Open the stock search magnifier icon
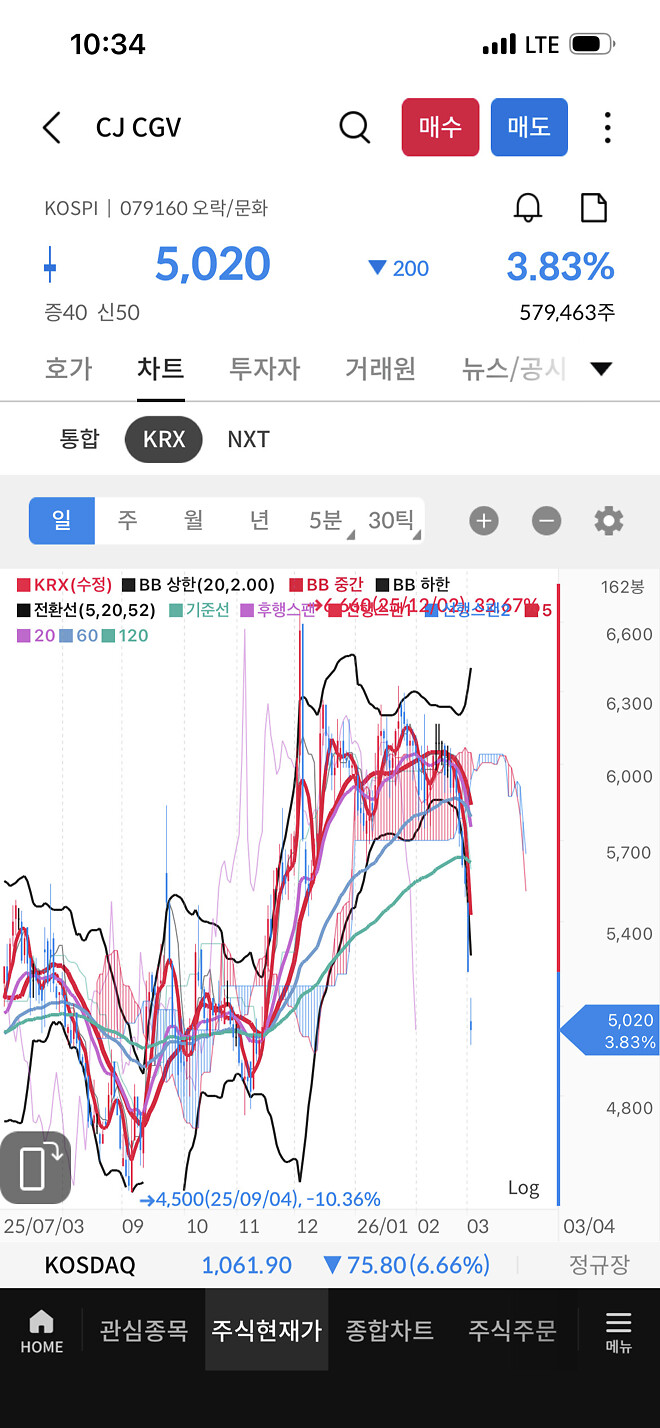This screenshot has width=660, height=1428. 355,127
